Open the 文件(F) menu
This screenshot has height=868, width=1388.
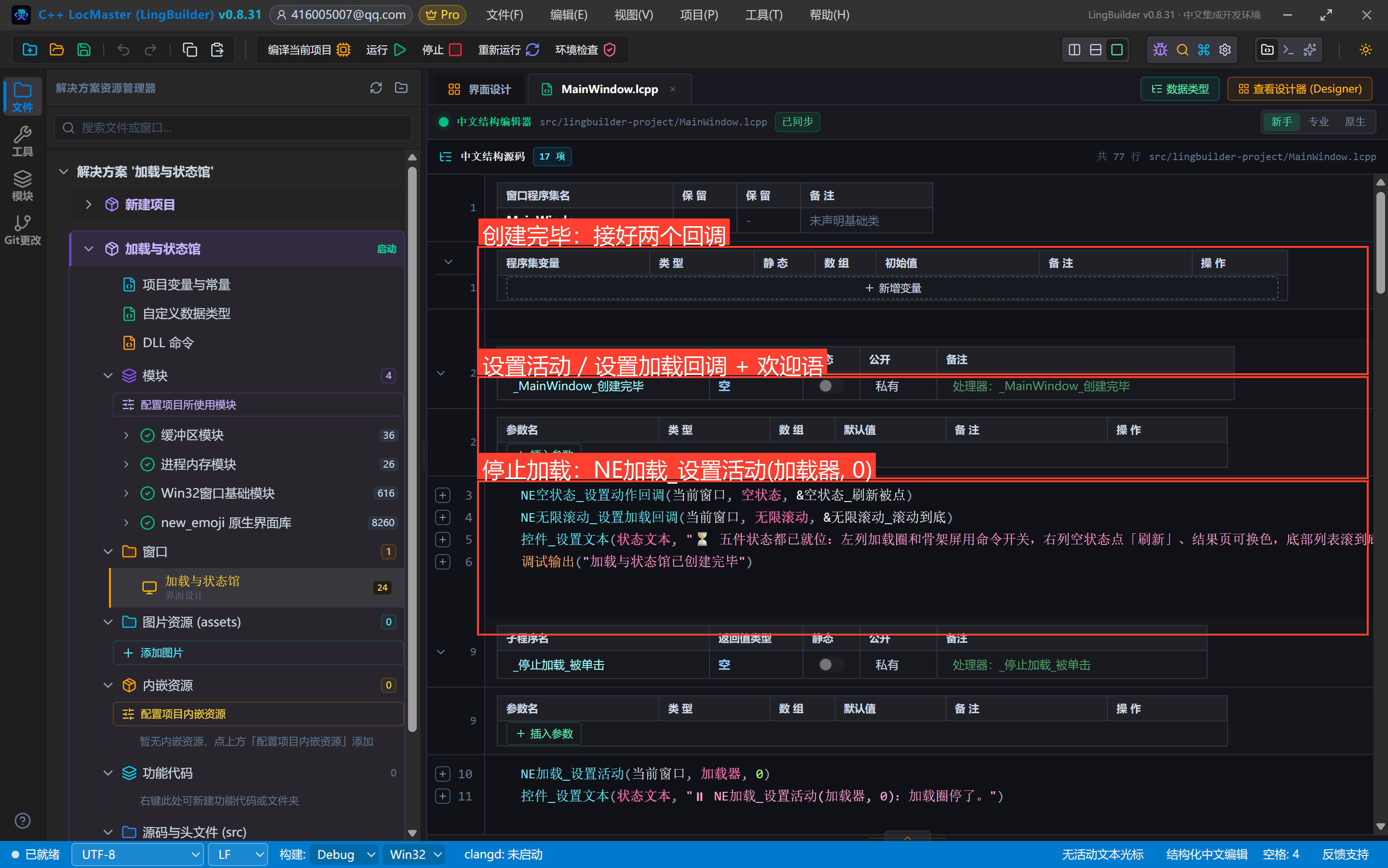504,15
